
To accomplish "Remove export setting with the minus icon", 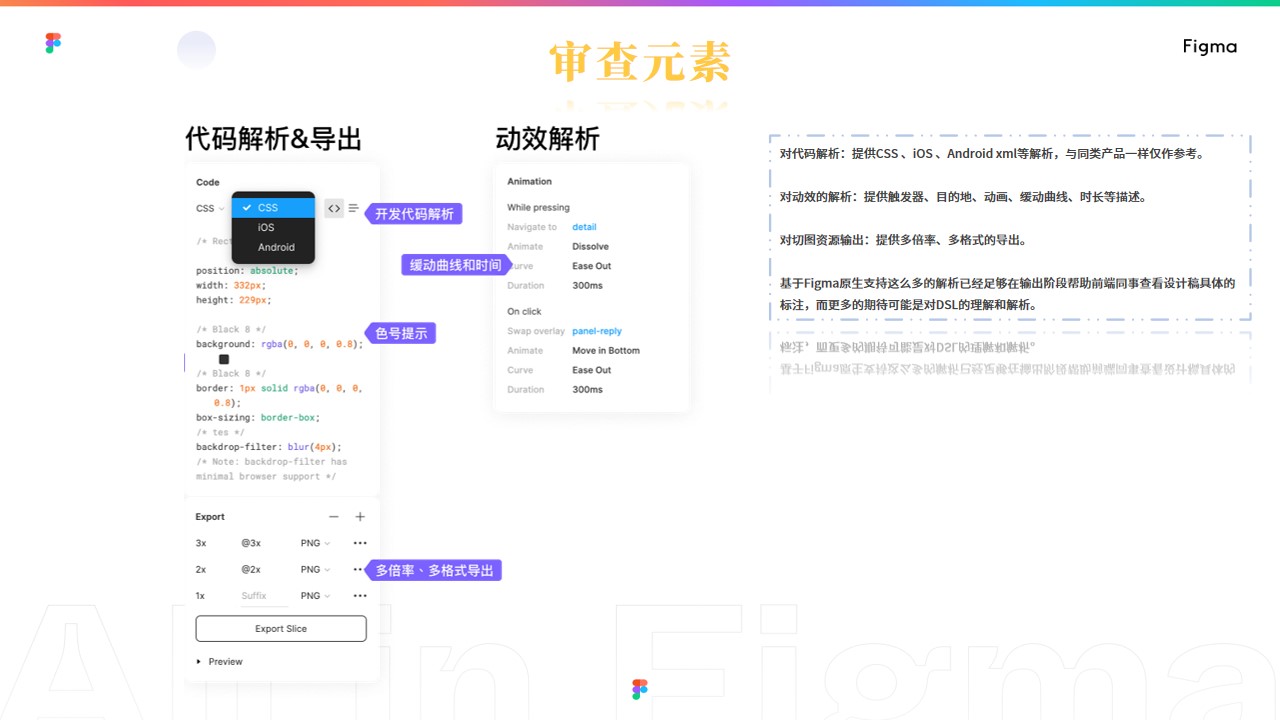I will [x=334, y=517].
